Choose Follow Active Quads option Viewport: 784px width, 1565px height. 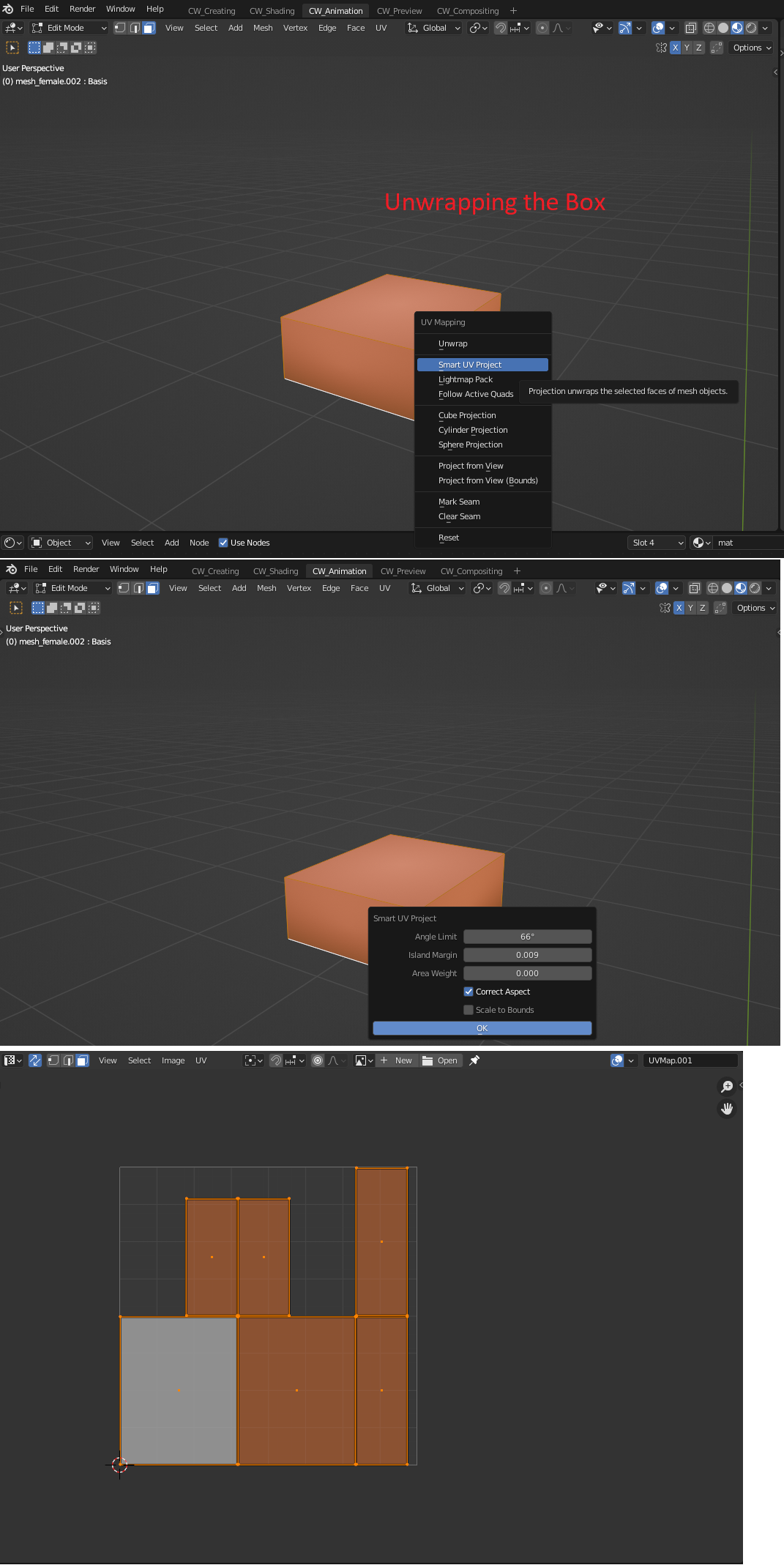pos(476,394)
